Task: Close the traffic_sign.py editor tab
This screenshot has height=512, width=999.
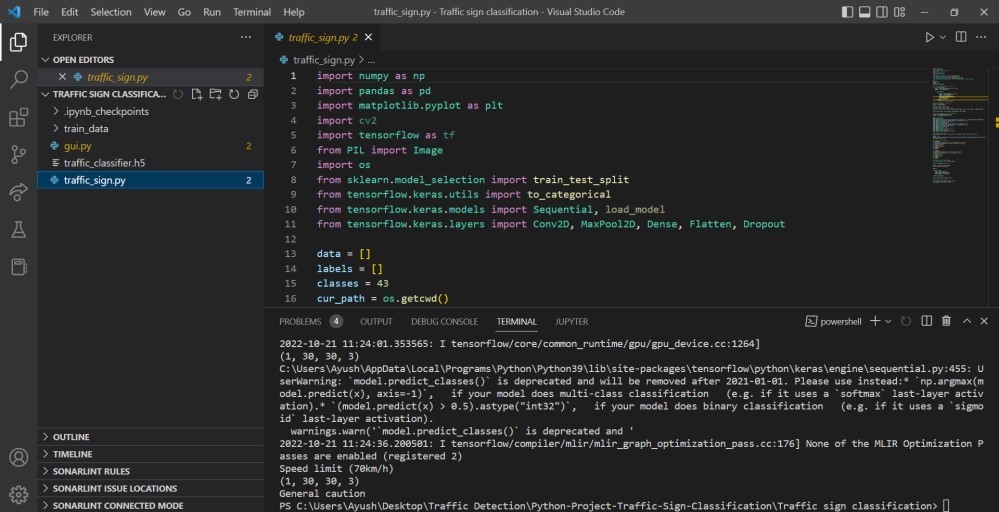Action: (368, 38)
